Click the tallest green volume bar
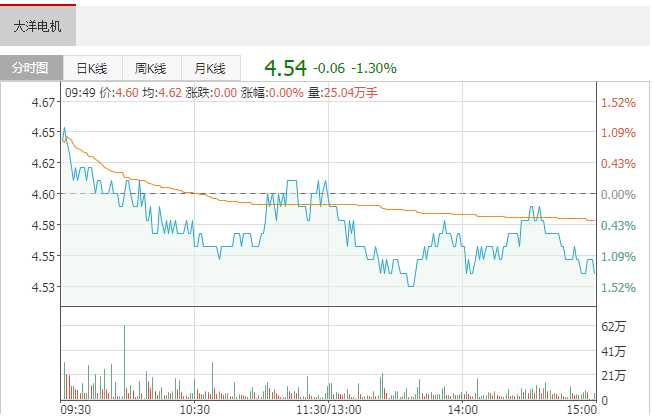Viewport: 652px width, 419px height. 124,362
